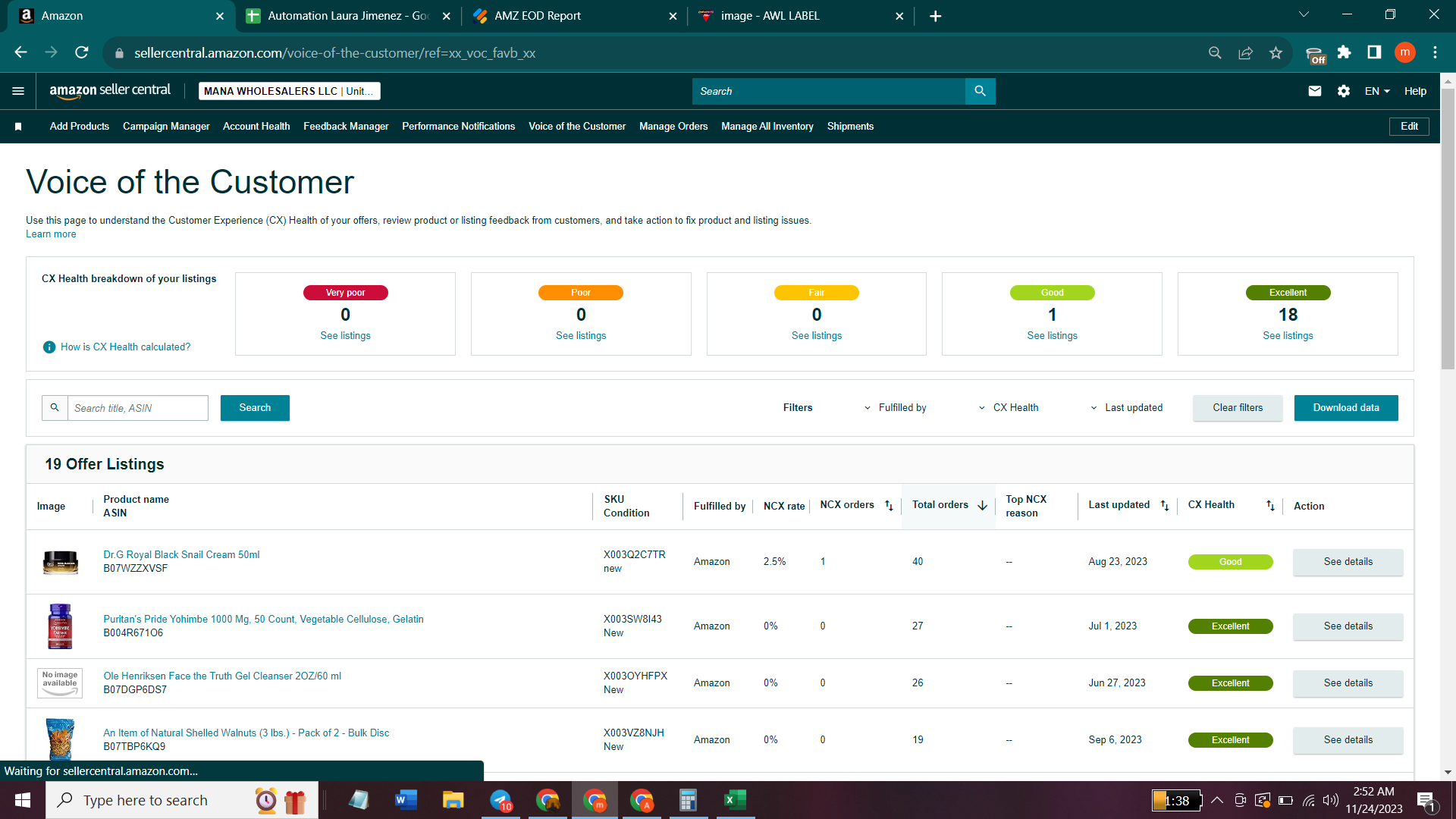Viewport: 1456px width, 819px height.
Task: Open File Explorer from the taskbar
Action: 453,800
